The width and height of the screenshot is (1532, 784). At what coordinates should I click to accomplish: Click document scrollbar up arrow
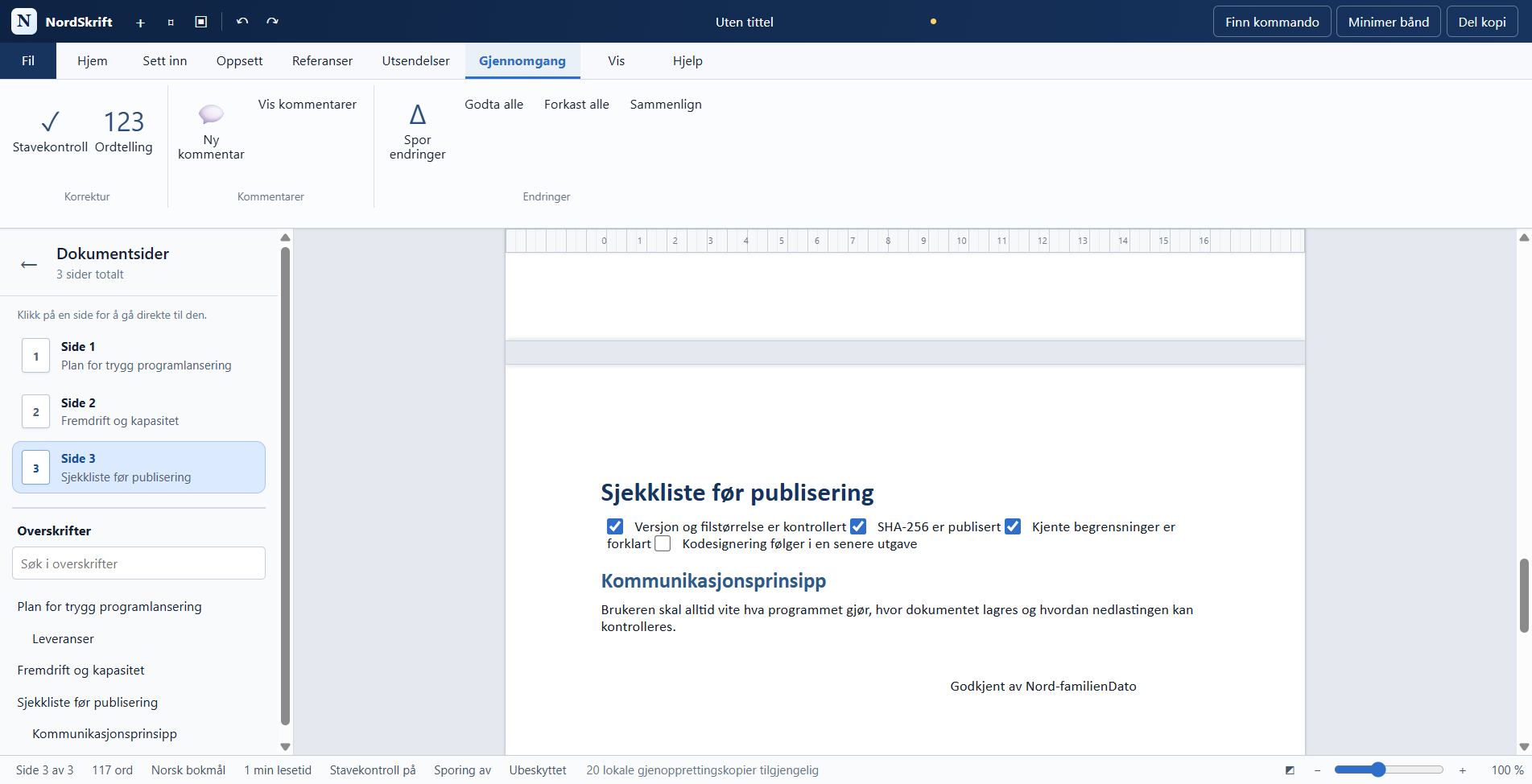pos(1524,237)
